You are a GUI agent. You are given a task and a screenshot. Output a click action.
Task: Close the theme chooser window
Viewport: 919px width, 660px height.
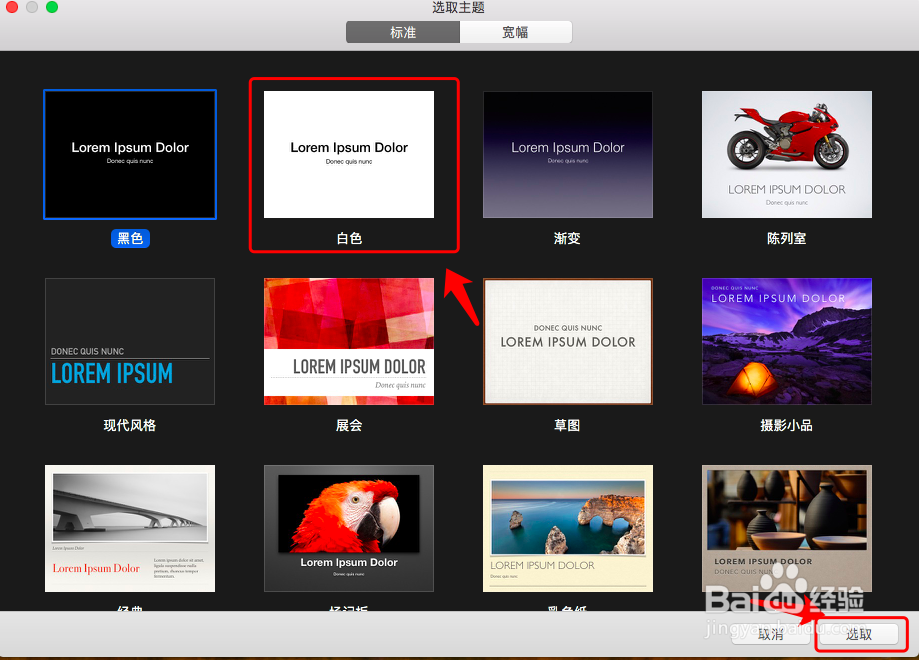coord(12,7)
